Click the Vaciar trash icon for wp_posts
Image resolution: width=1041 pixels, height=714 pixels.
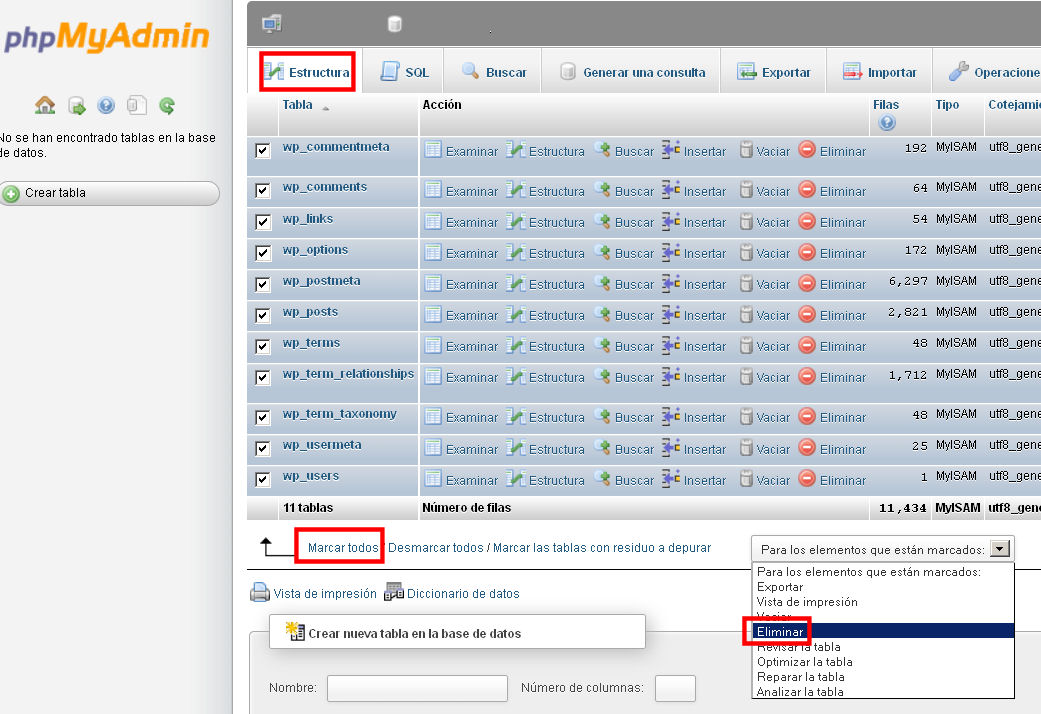(x=746, y=314)
